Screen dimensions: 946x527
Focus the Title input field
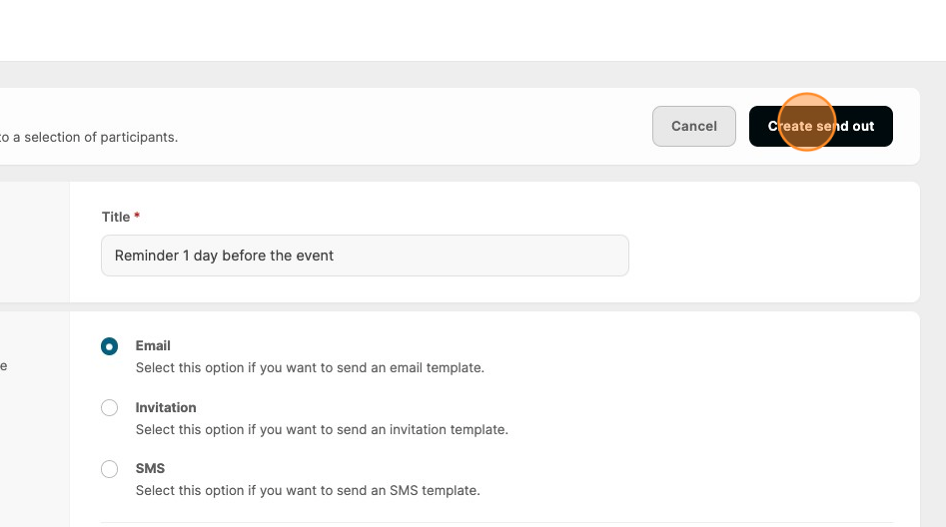coord(365,256)
